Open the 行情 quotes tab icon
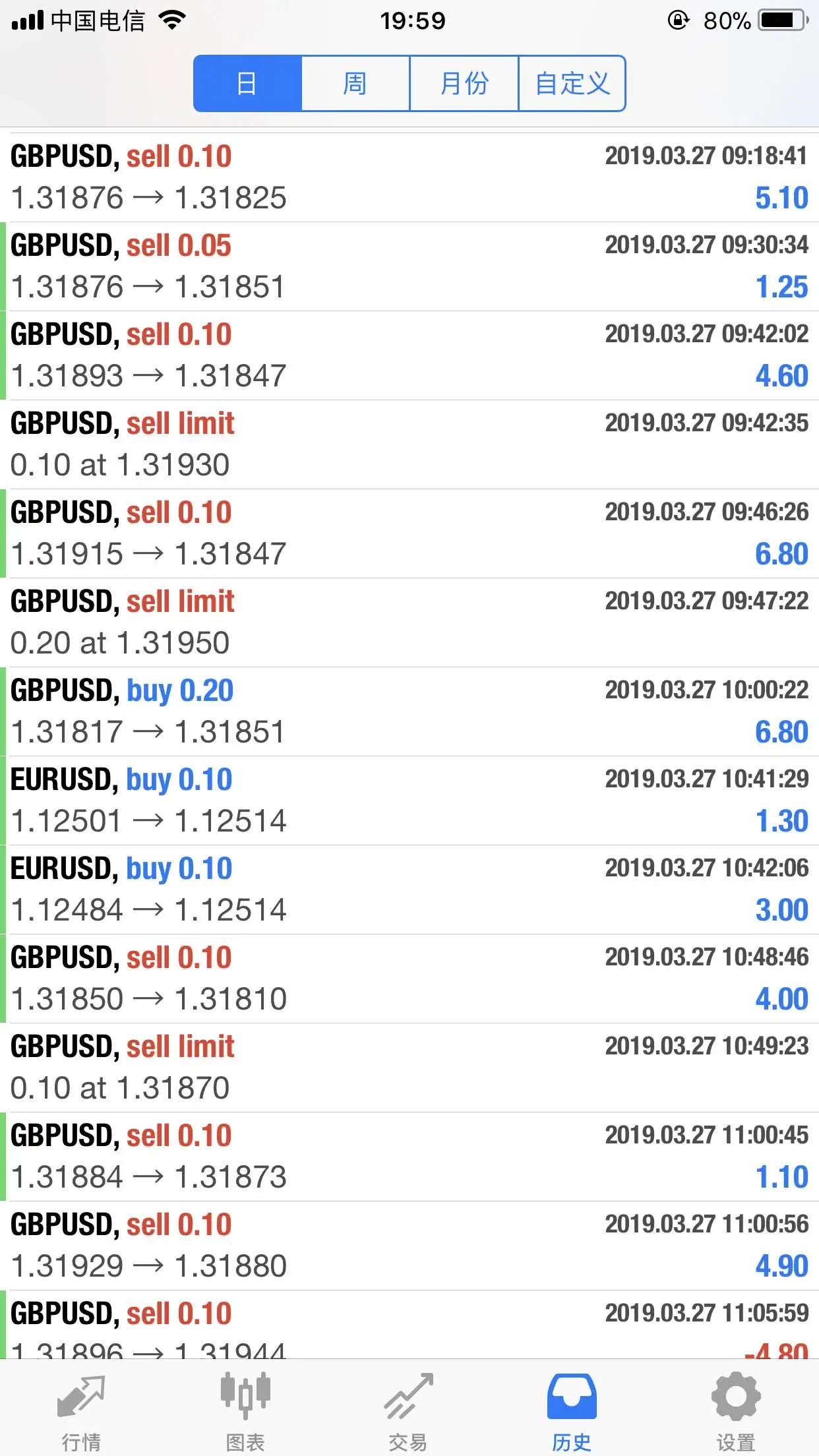Image resolution: width=819 pixels, height=1456 pixels. 81,1395
